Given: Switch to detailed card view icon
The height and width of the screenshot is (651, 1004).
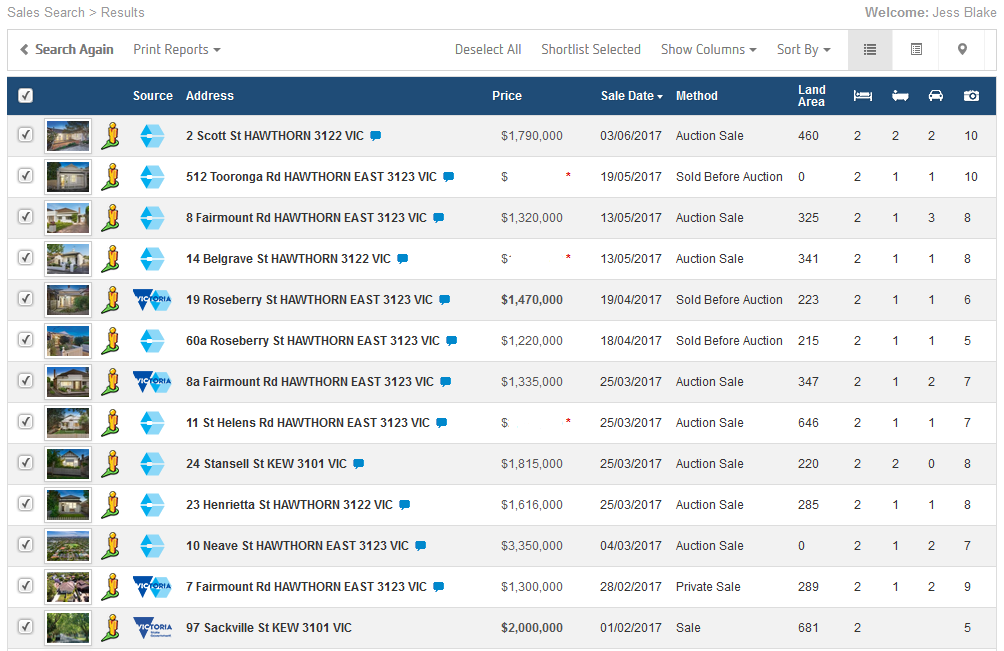Looking at the screenshot, I should pos(916,49).
